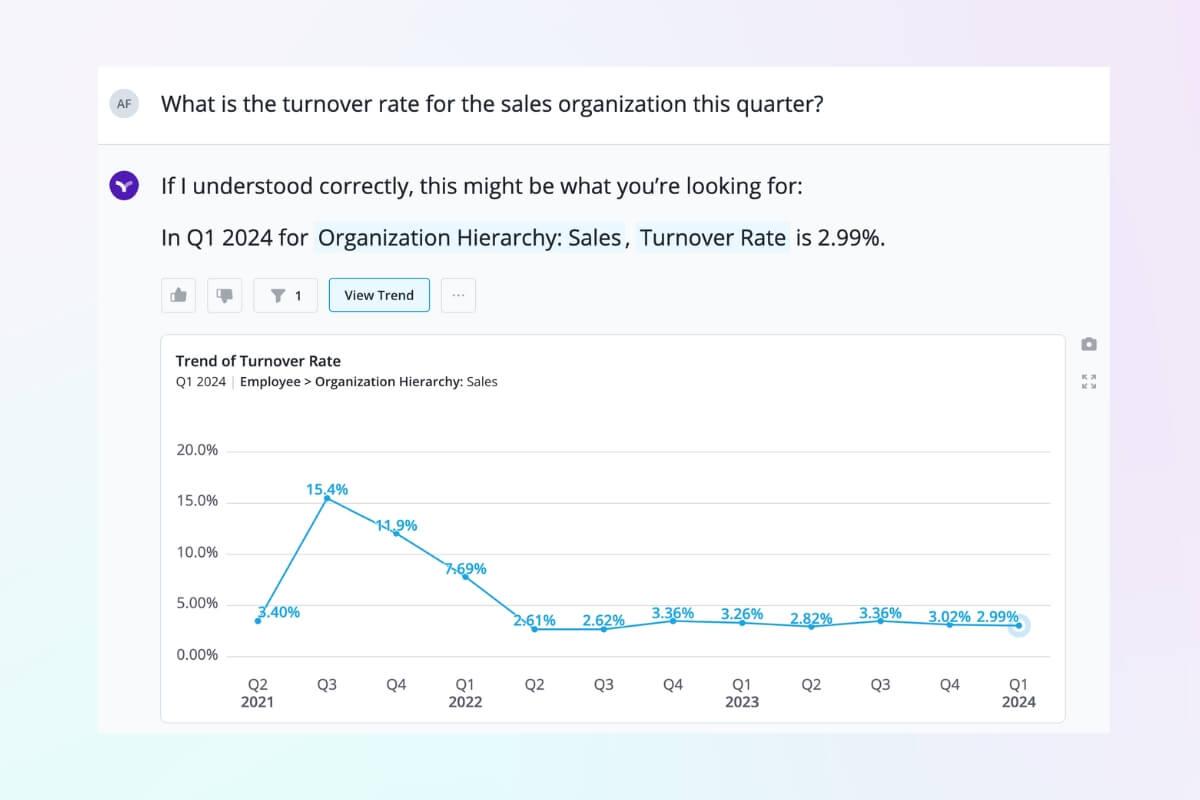The height and width of the screenshot is (800, 1200).
Task: Click the Q1 2024 axis label
Action: (x=1019, y=693)
